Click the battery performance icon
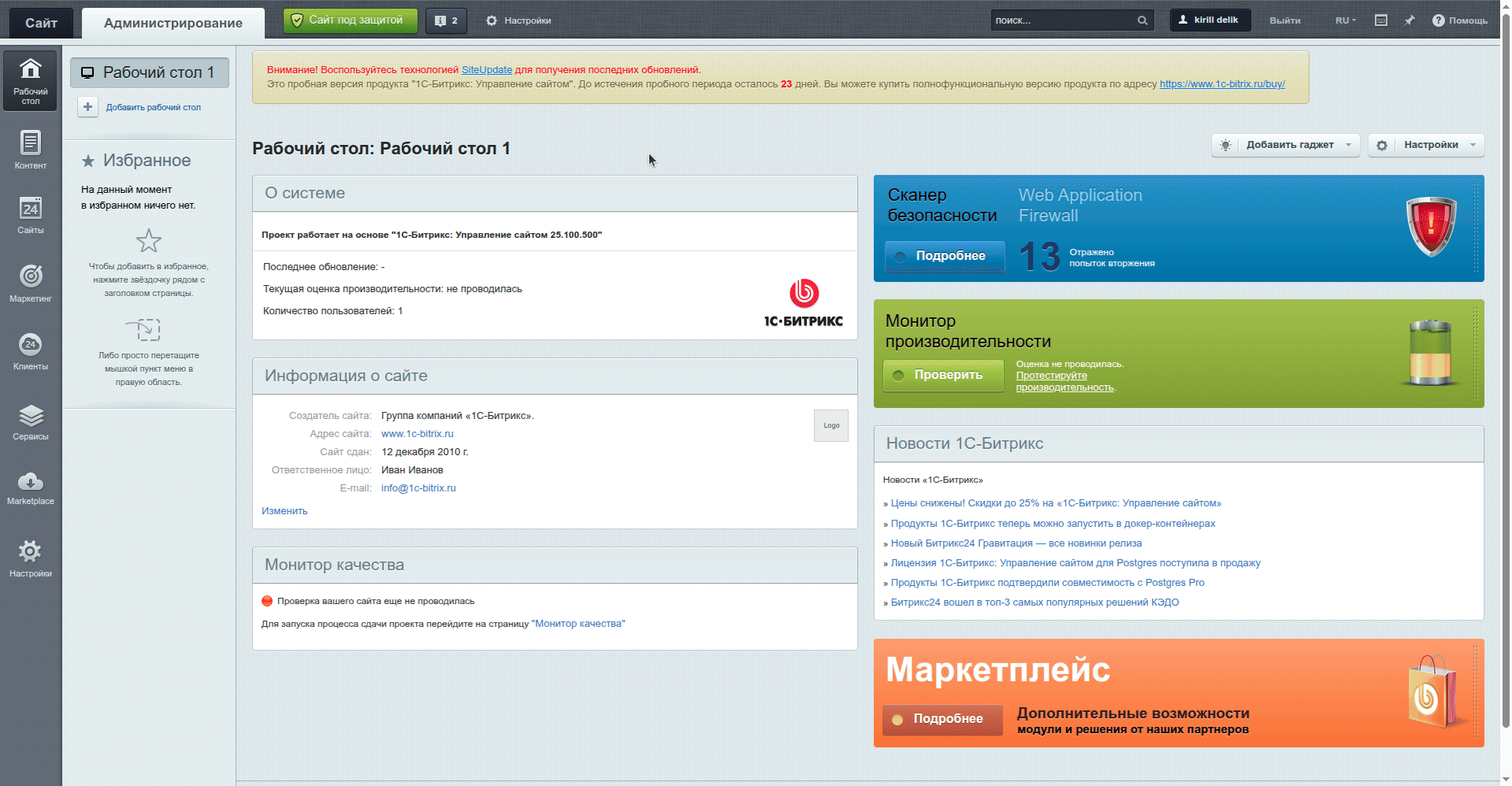Image resolution: width=1512 pixels, height=786 pixels. coord(1430,353)
